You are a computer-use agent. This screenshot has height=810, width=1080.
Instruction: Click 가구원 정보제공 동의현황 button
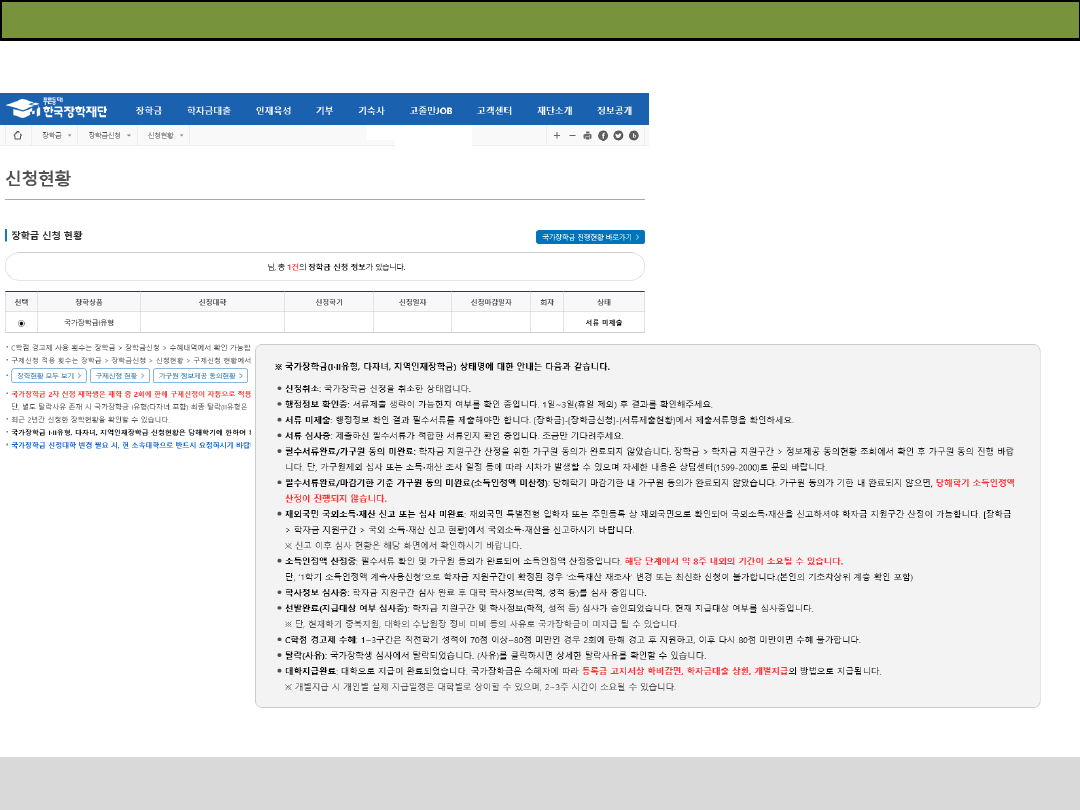(200, 376)
